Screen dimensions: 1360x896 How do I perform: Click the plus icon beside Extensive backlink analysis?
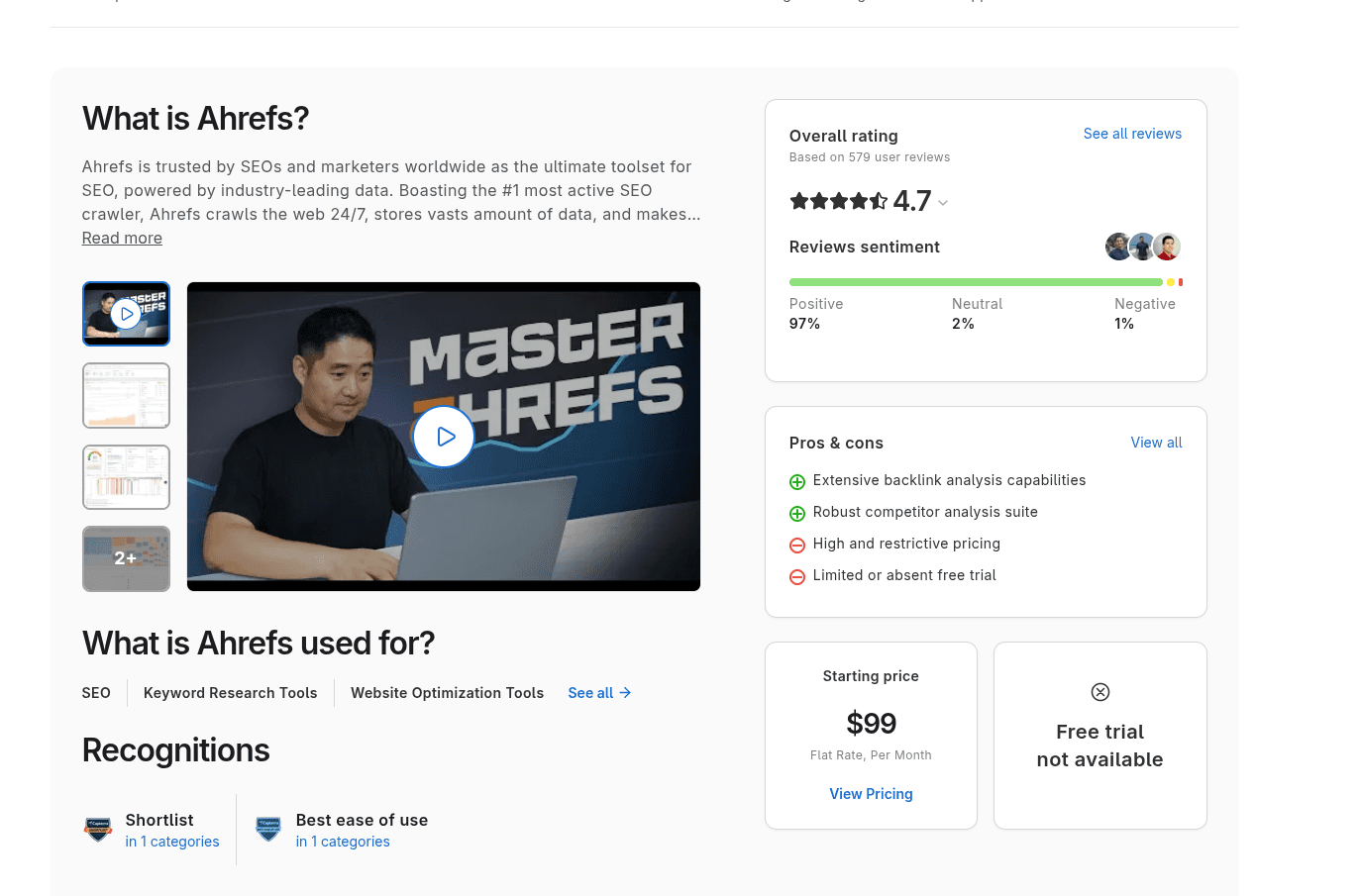(797, 482)
